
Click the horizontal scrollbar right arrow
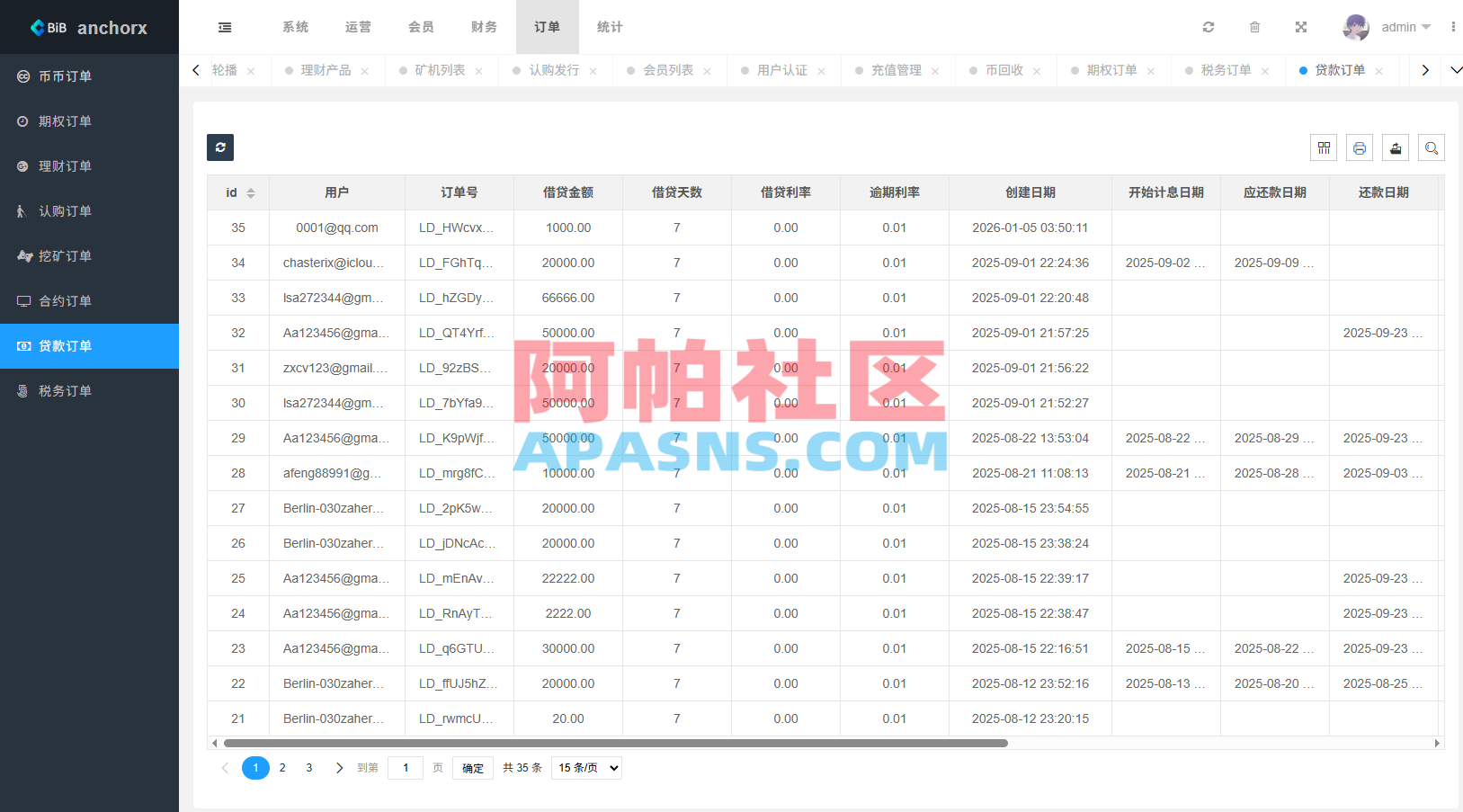pos(1437,744)
